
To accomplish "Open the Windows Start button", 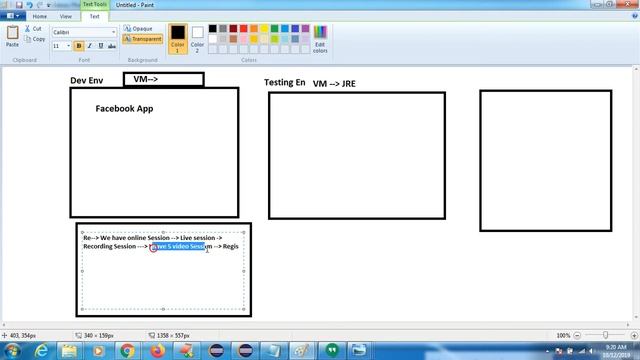I will pyautogui.click(x=12, y=351).
